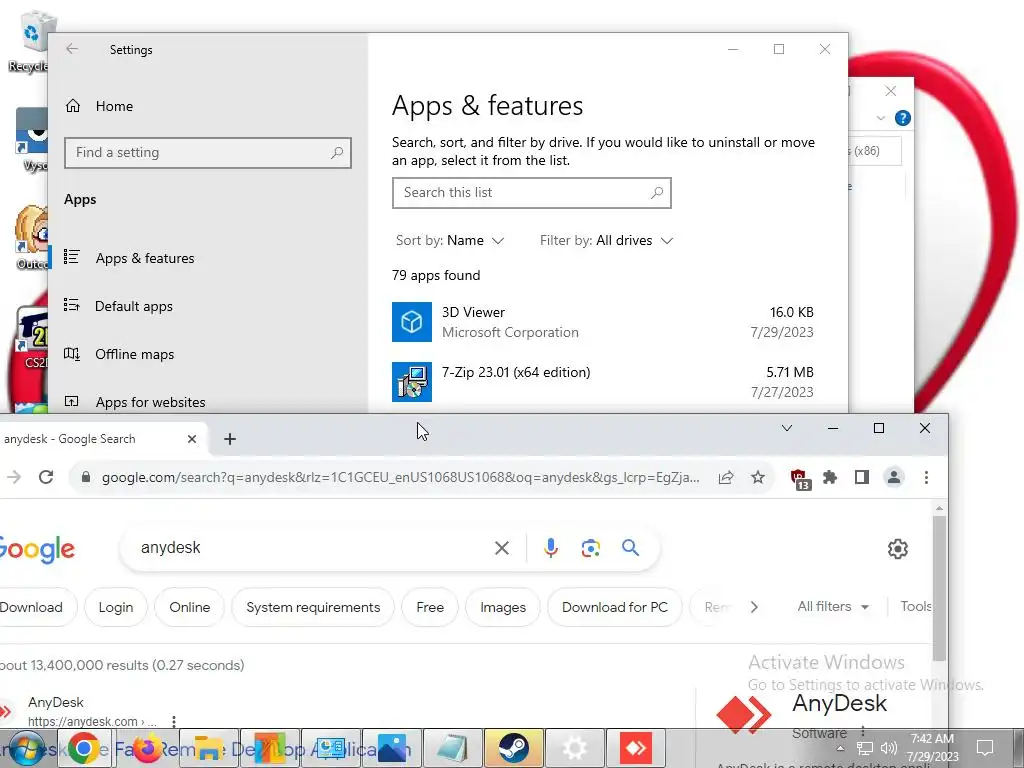Open the volume tray icon
This screenshot has width=1024, height=768.
pyautogui.click(x=888, y=748)
